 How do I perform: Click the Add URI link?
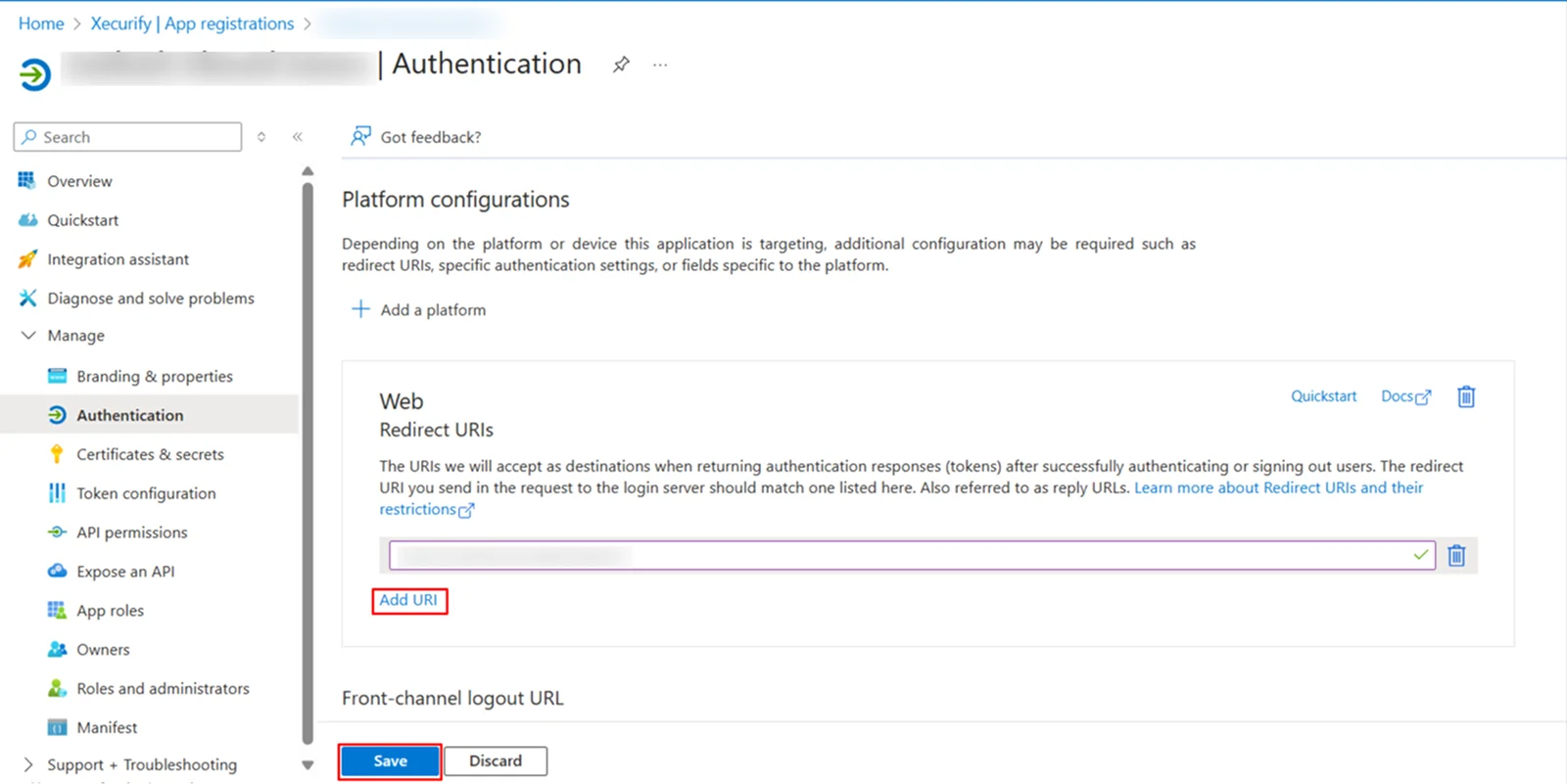pyautogui.click(x=408, y=600)
